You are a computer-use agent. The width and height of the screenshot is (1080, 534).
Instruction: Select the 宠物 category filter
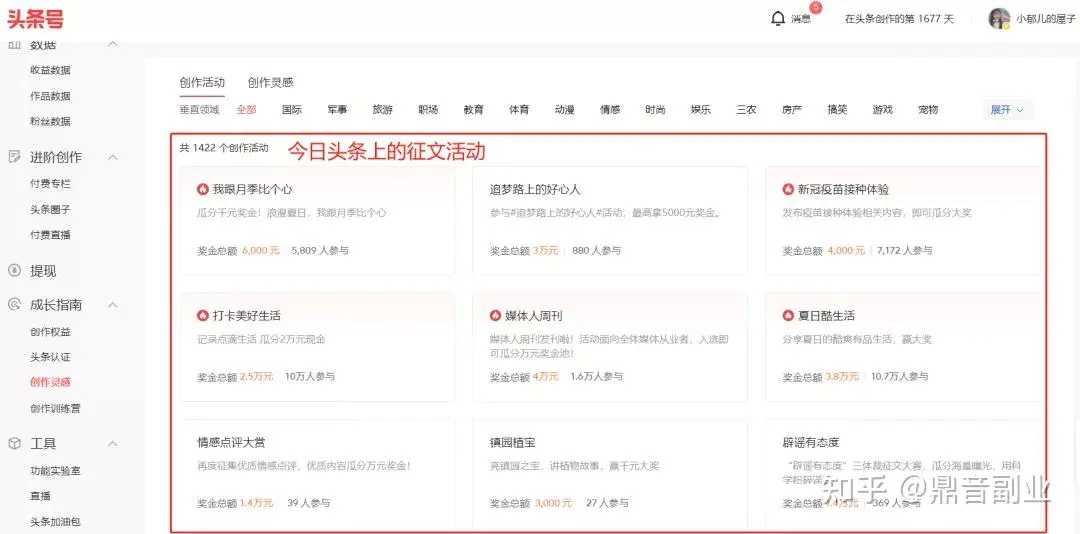pyautogui.click(x=928, y=110)
